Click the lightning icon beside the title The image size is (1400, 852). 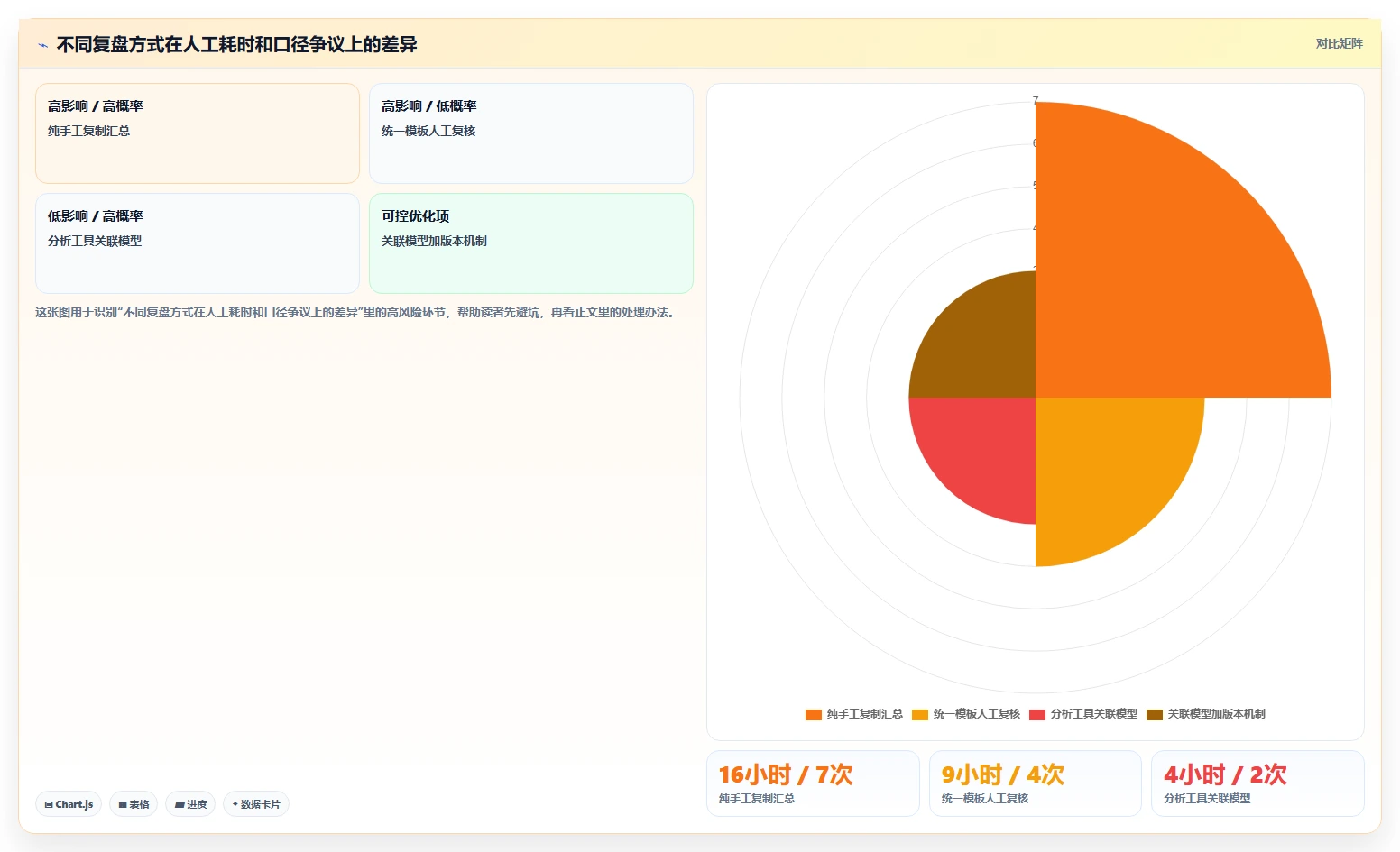pos(42,45)
